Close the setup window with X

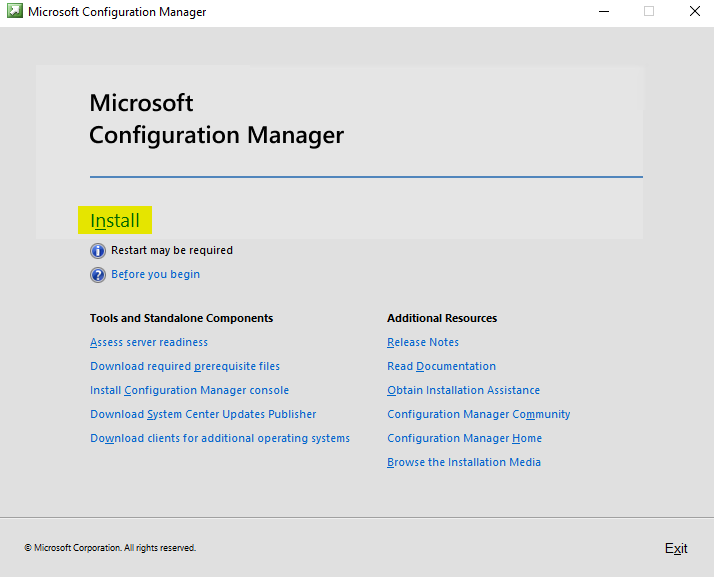coord(694,12)
